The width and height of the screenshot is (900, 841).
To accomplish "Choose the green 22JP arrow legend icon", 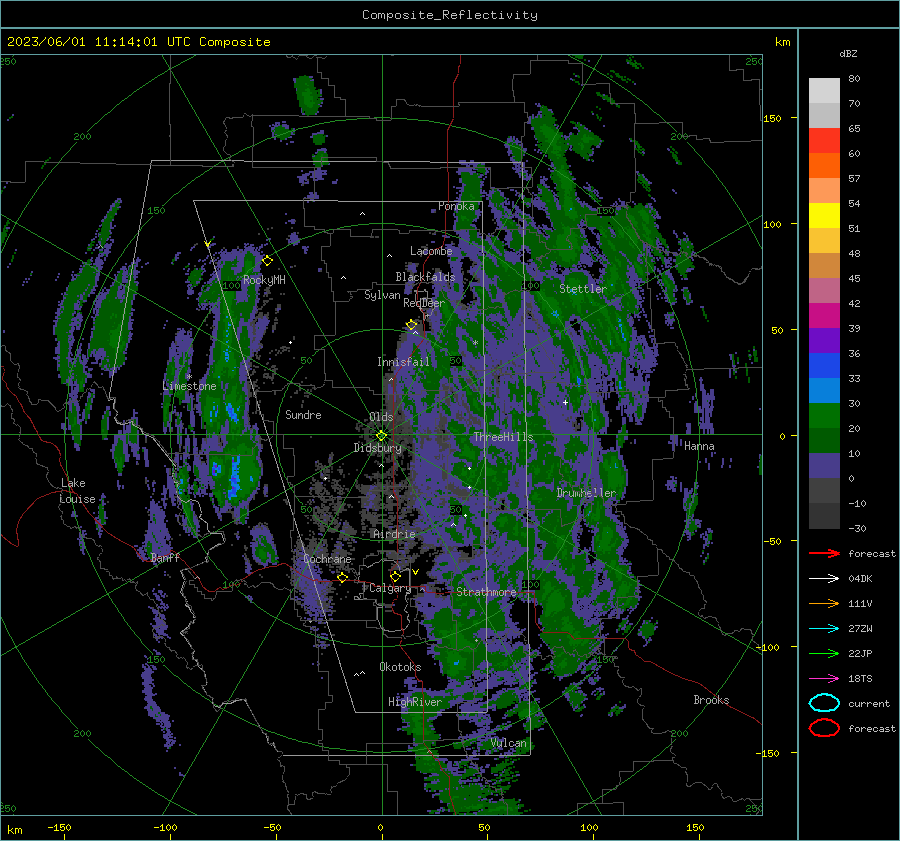I will coord(824,653).
